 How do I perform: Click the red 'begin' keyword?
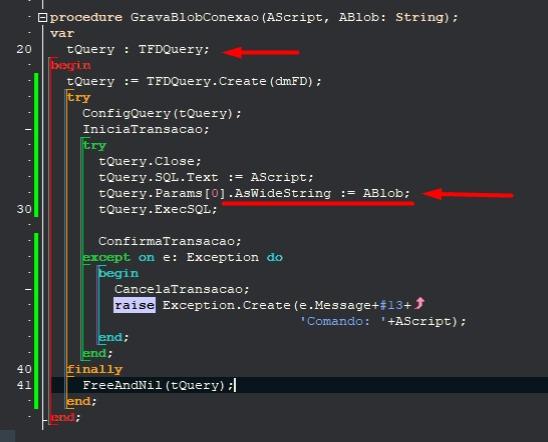coord(71,65)
